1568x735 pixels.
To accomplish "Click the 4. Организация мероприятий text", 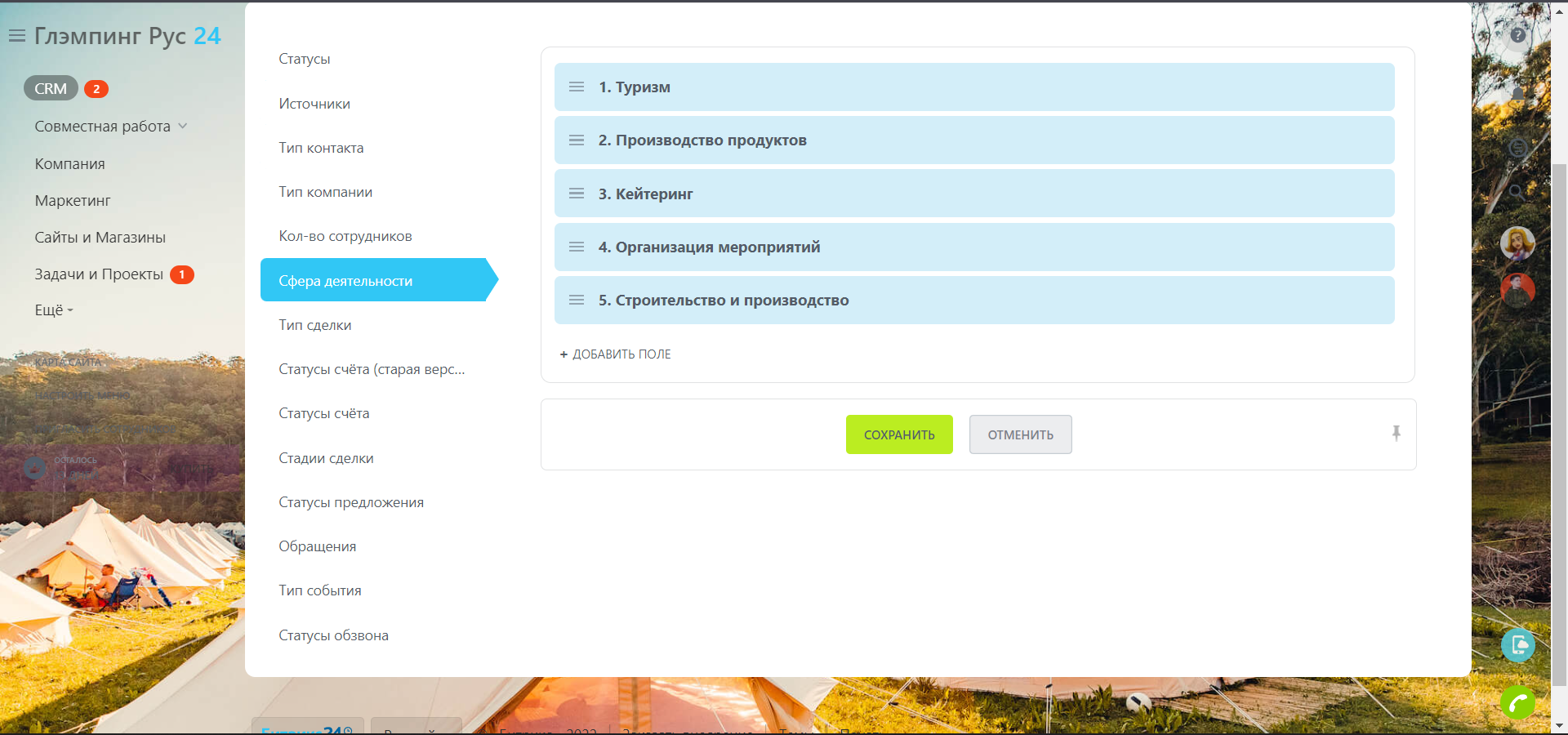I will click(x=709, y=247).
